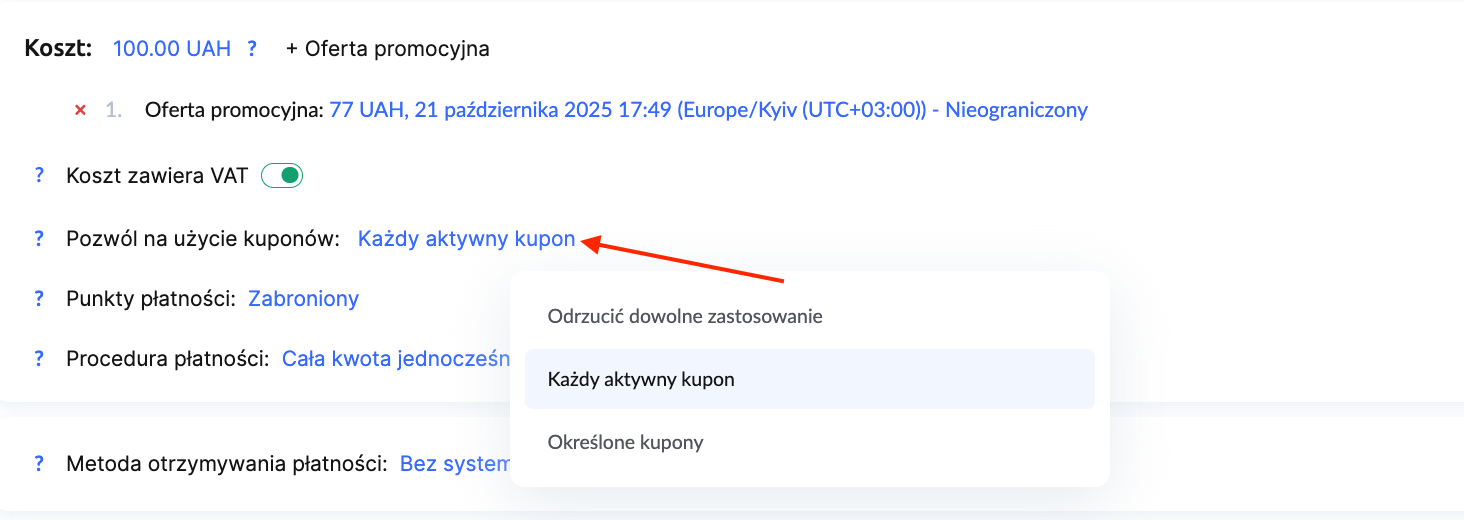Remove promo offer with red X icon
The height and width of the screenshot is (520, 1464).
pyautogui.click(x=81, y=110)
